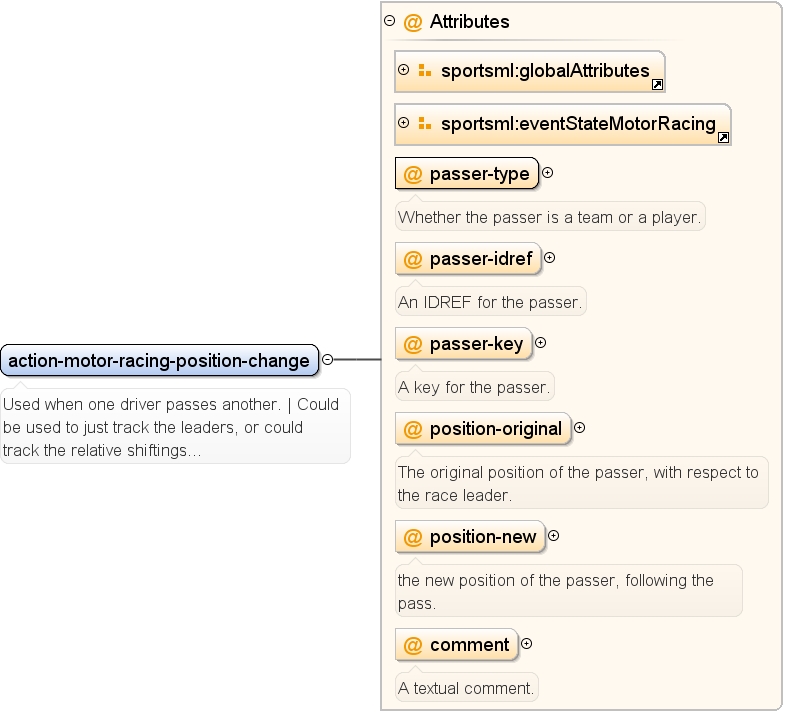Expand passer-type attribute details

547,173
